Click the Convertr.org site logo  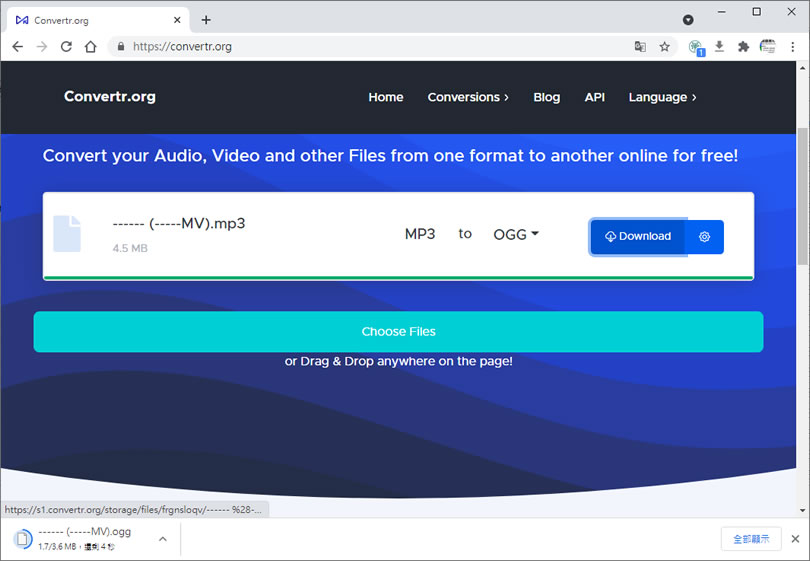tap(110, 97)
